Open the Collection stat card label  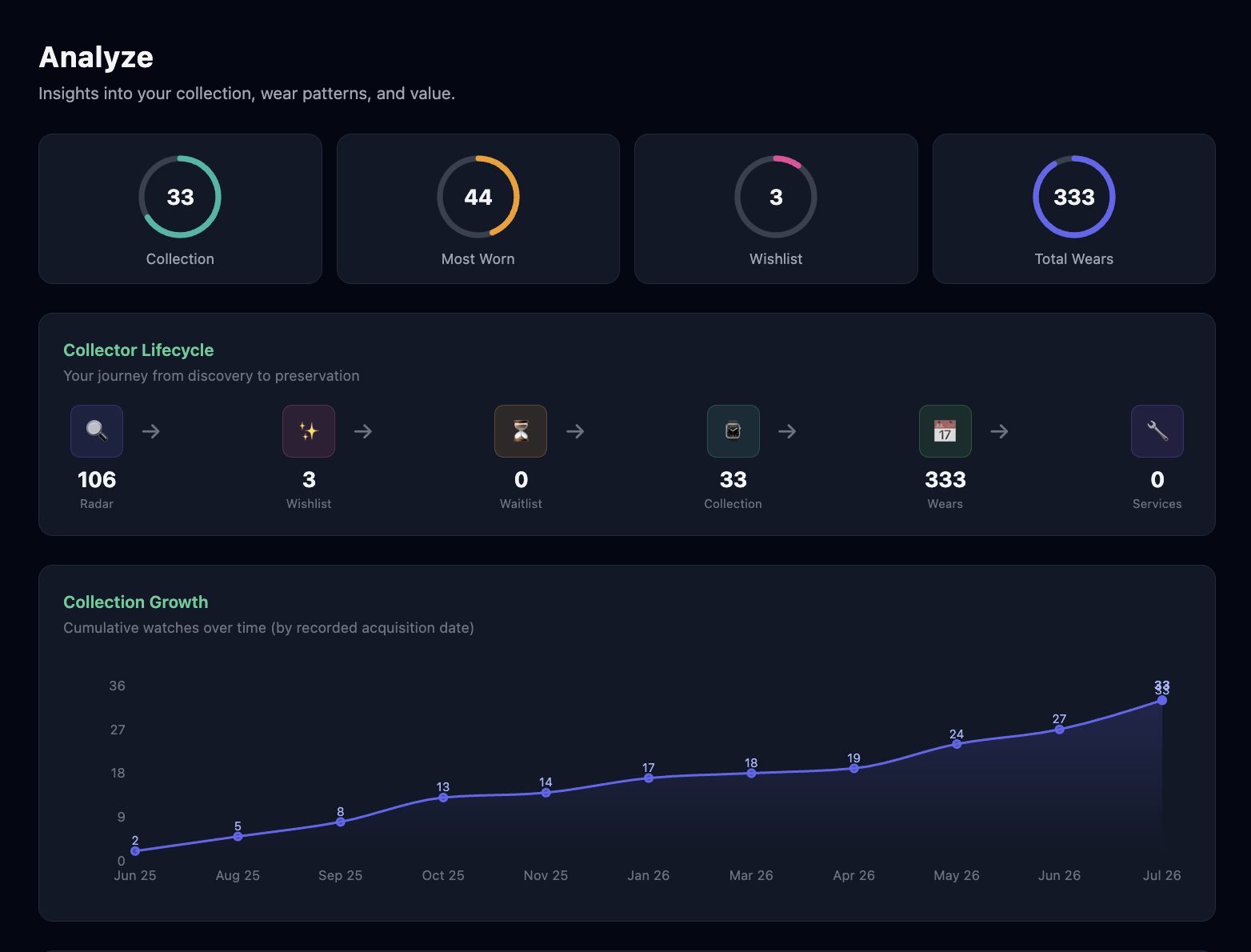pyautogui.click(x=180, y=259)
